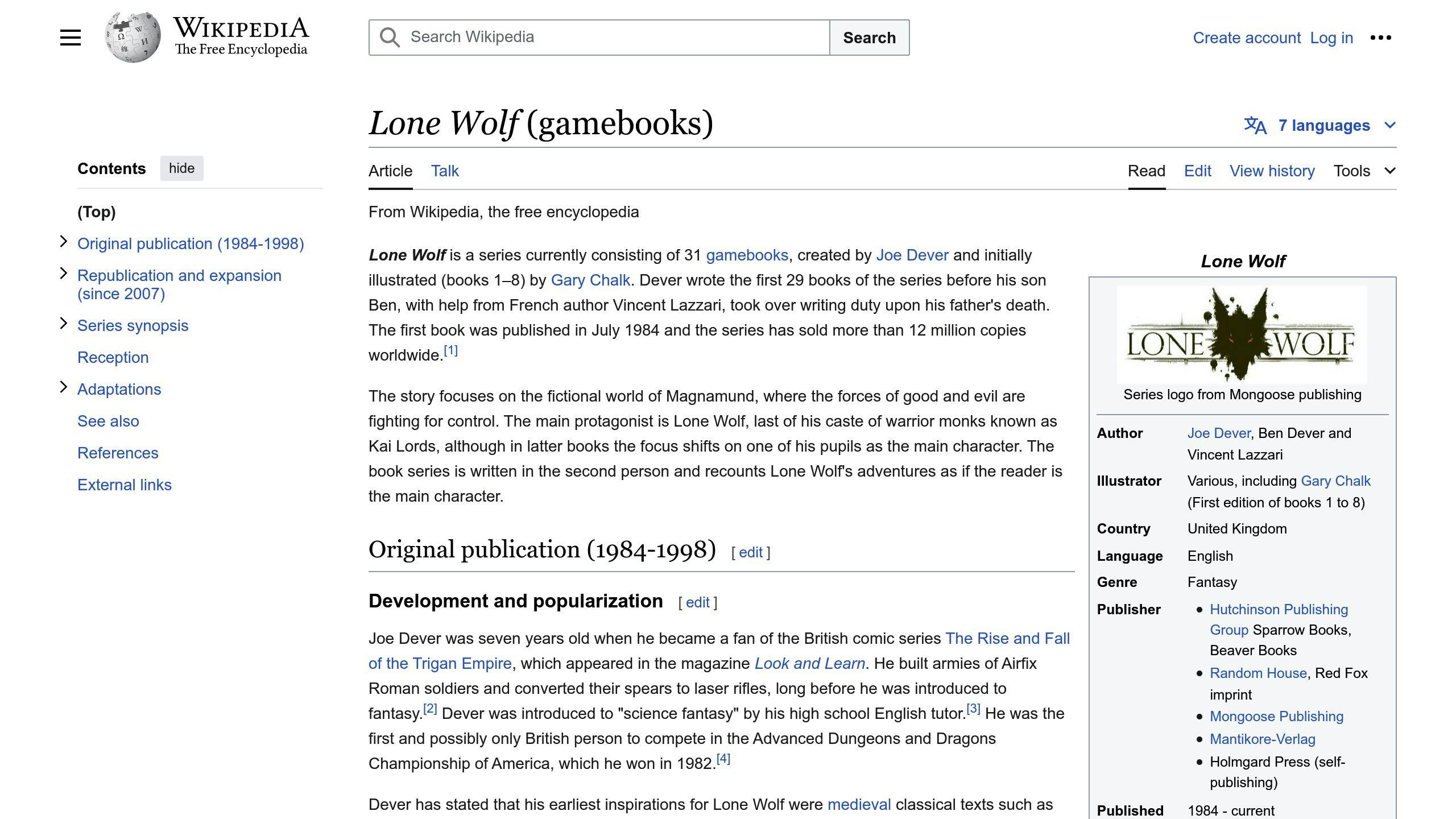This screenshot has width=1456, height=819.
Task: Open Gary Chalk link in infobox Illustrator row
Action: 1335,481
